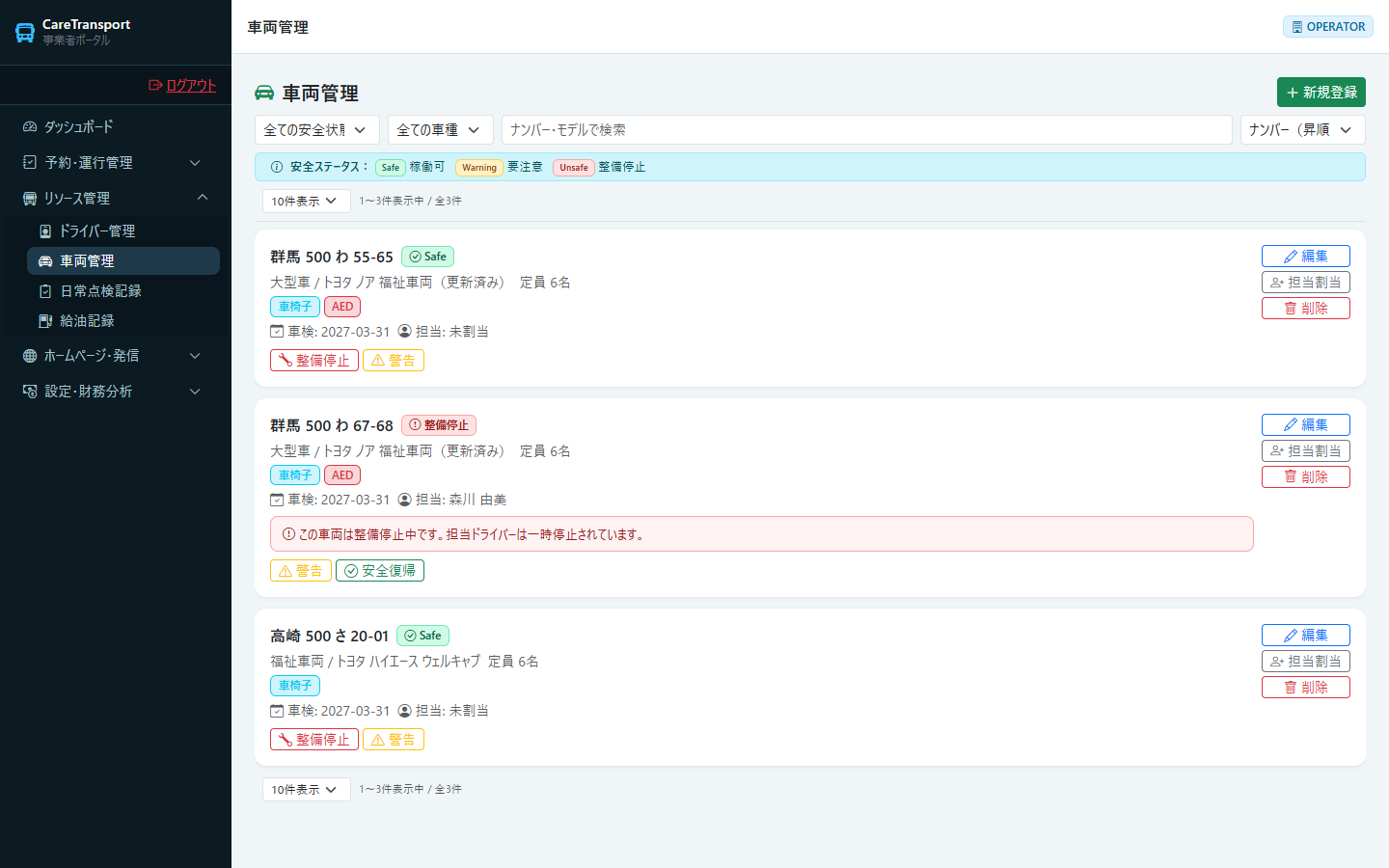This screenshot has height=868, width=1389.
Task: Click 車椅子 tag on 群馬 500 わ 67-68
Action: click(295, 475)
